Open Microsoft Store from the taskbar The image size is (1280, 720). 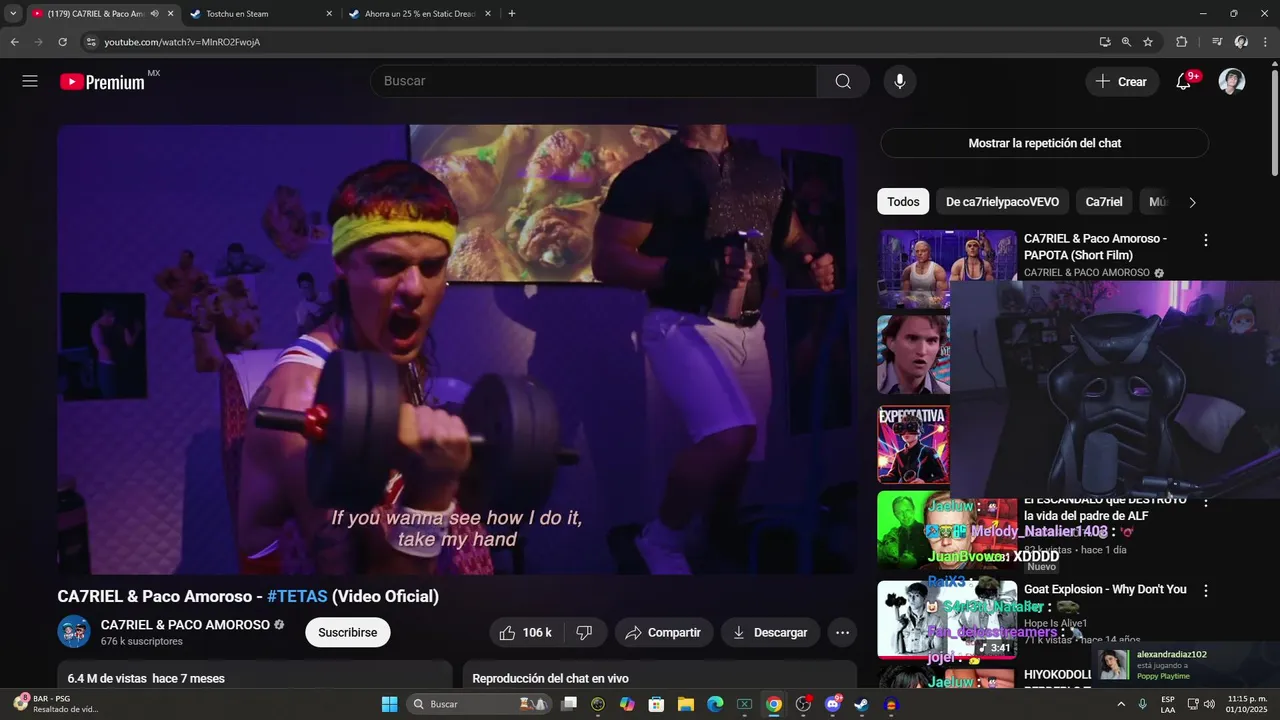pos(657,704)
